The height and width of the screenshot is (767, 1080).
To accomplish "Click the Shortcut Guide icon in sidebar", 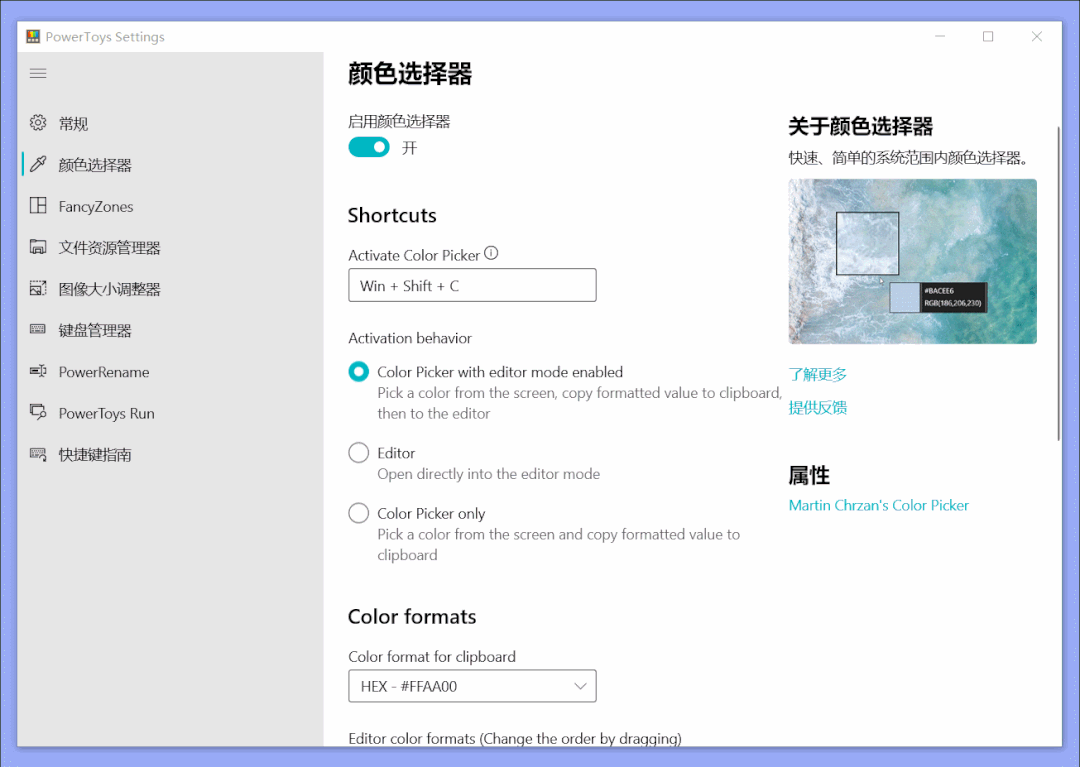I will click(38, 454).
